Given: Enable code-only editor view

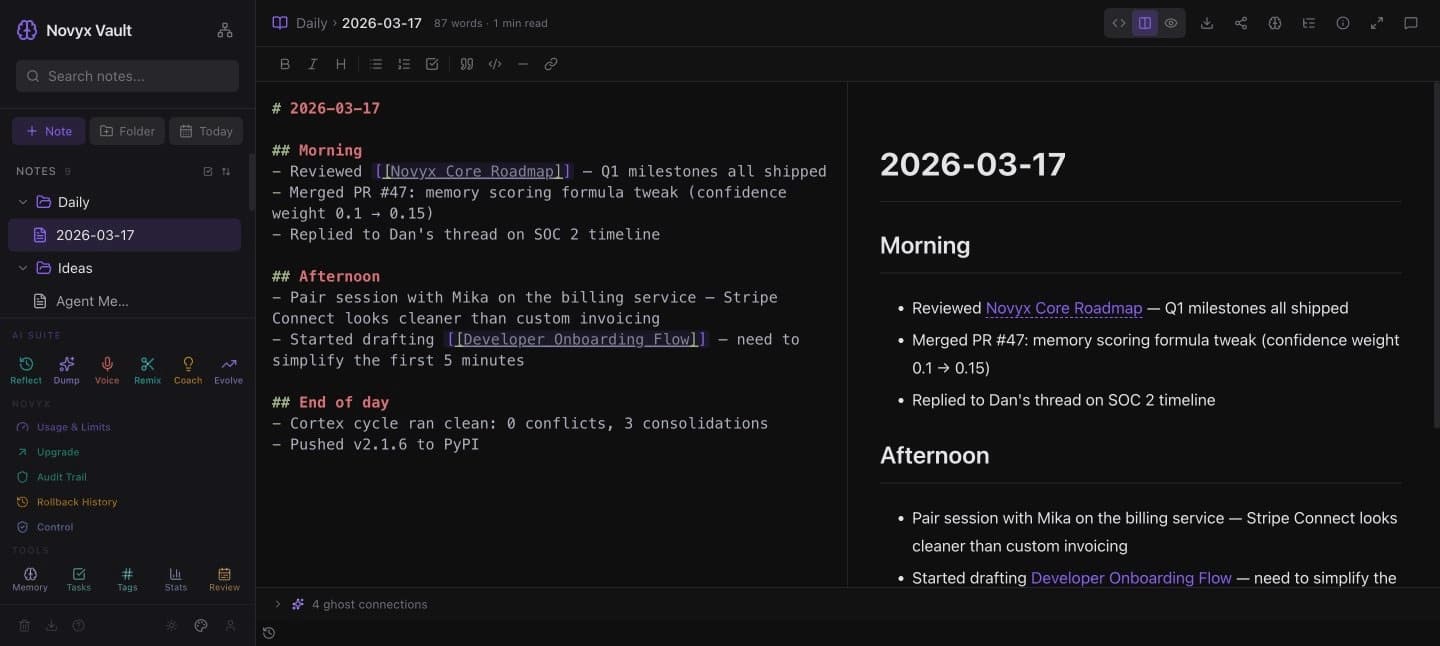Looking at the screenshot, I should [1117, 22].
